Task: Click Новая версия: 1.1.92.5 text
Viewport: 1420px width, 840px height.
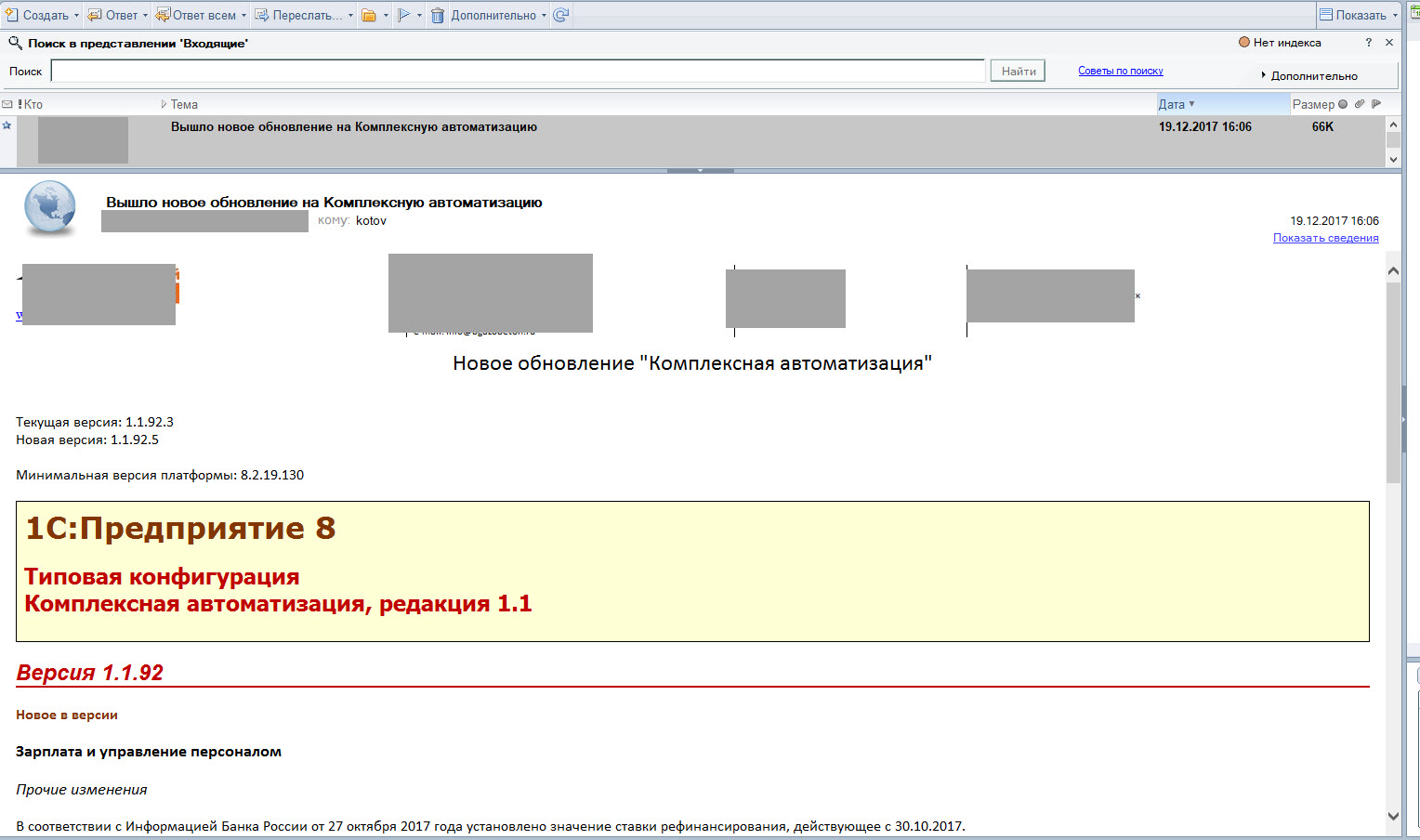Action: [87, 440]
